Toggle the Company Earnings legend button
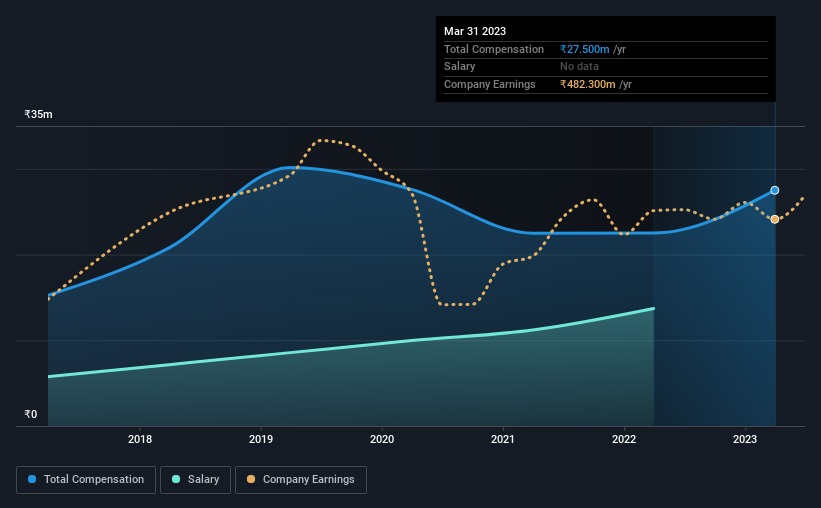Screen dimensions: 821x508 coord(301,480)
